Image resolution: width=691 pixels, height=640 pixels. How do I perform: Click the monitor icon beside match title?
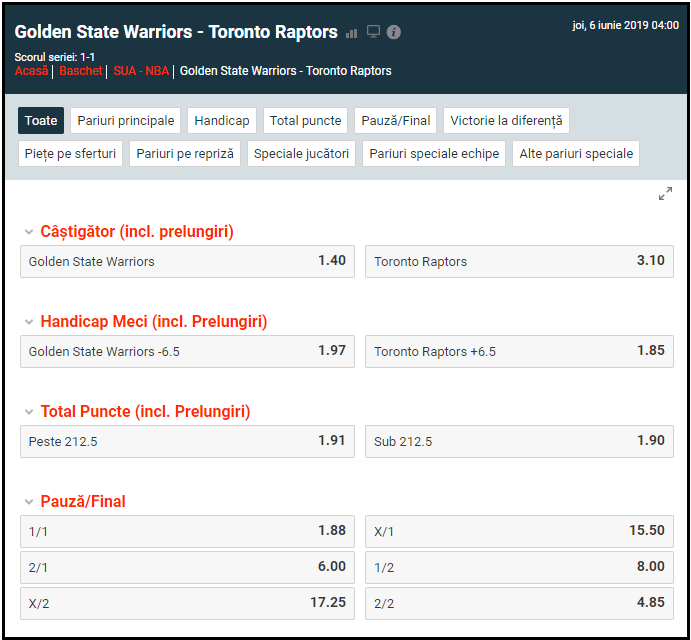coord(373,32)
